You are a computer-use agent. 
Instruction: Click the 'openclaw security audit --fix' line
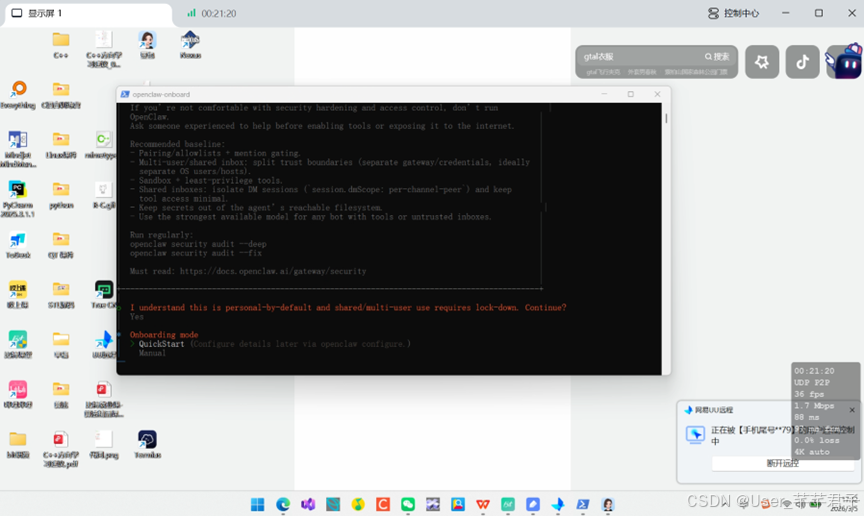point(196,253)
